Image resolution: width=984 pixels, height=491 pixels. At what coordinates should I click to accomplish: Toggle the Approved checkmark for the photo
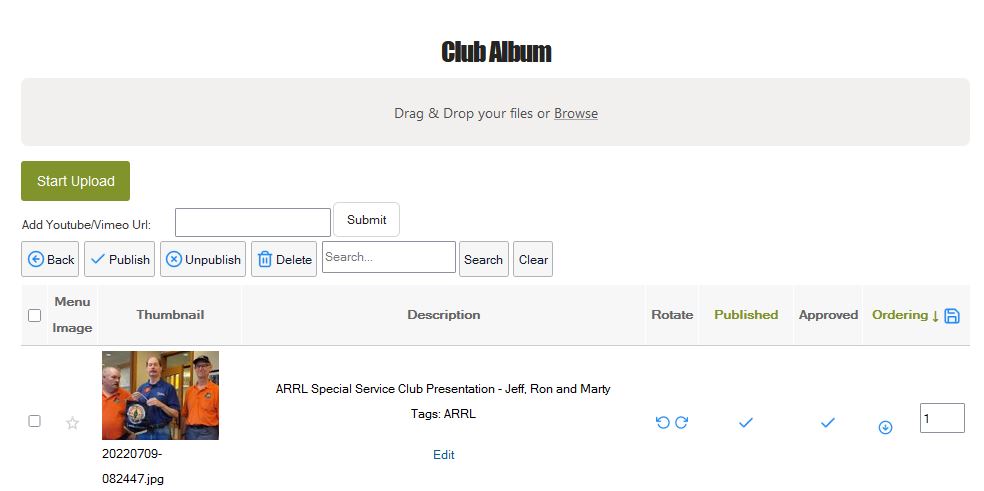click(827, 423)
